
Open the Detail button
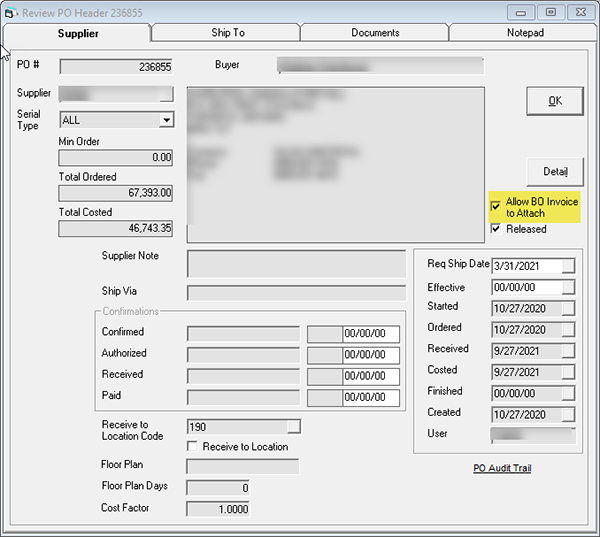(555, 171)
